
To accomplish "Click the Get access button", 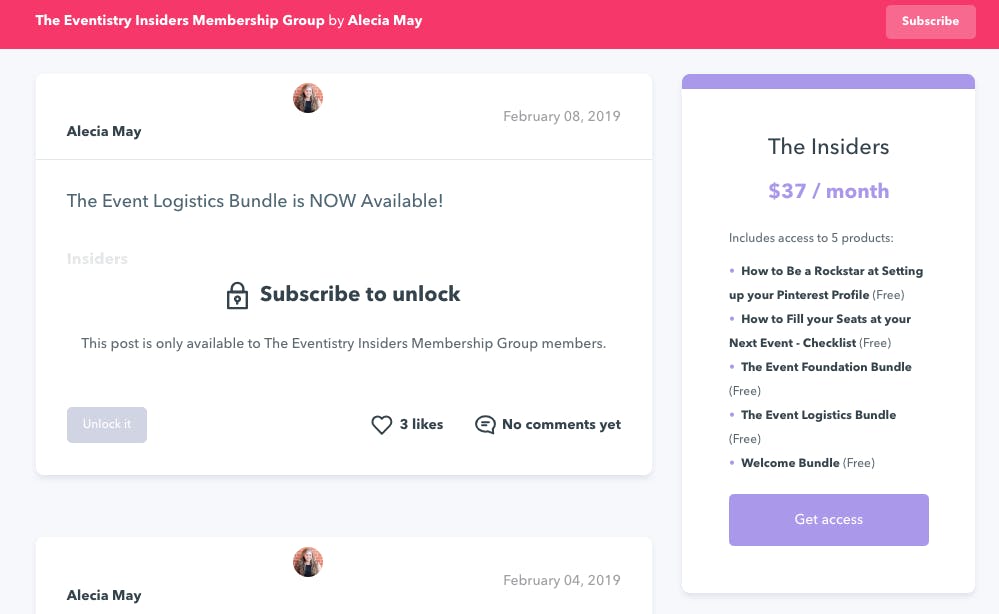I will [x=828, y=520].
